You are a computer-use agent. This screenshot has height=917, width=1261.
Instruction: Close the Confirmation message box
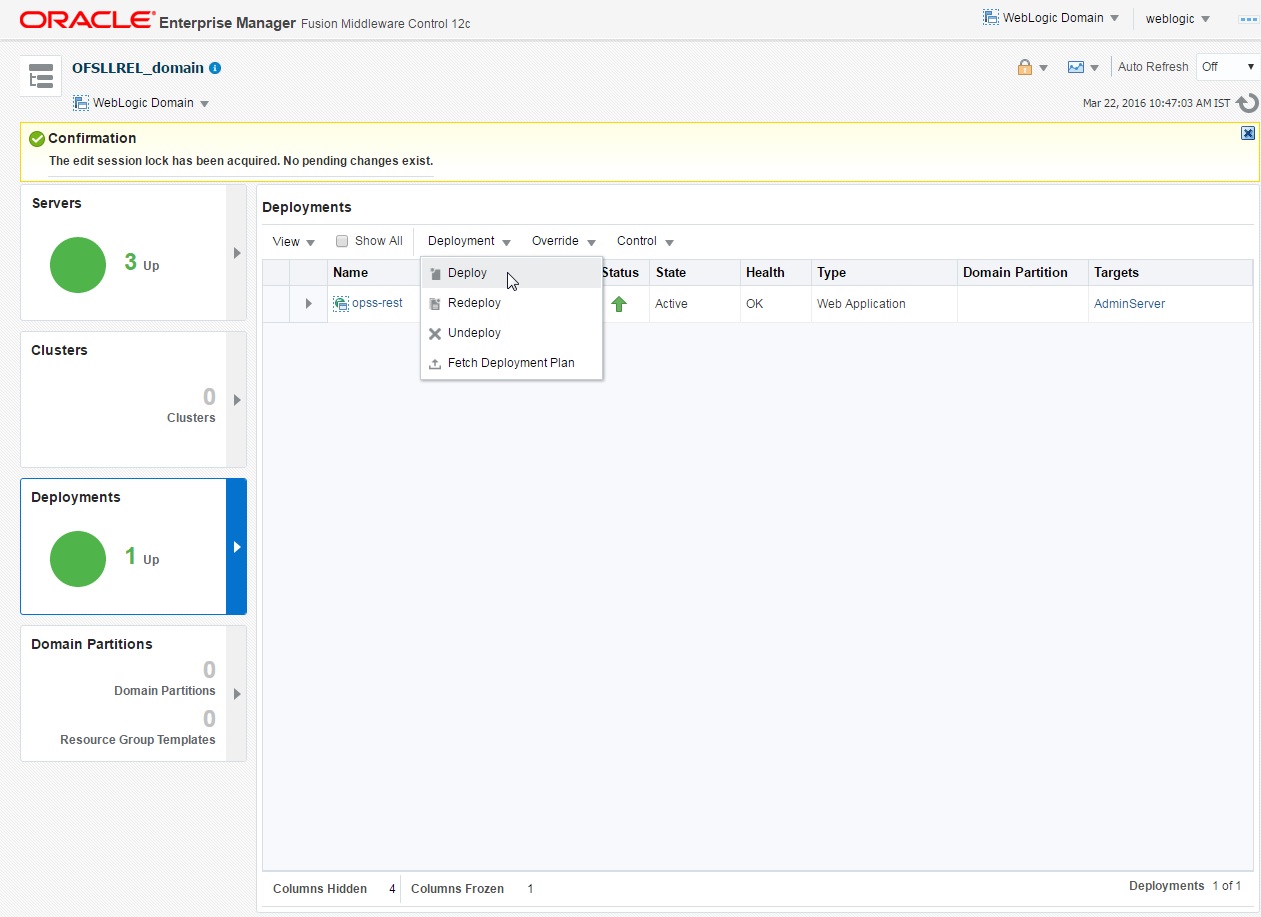point(1248,133)
